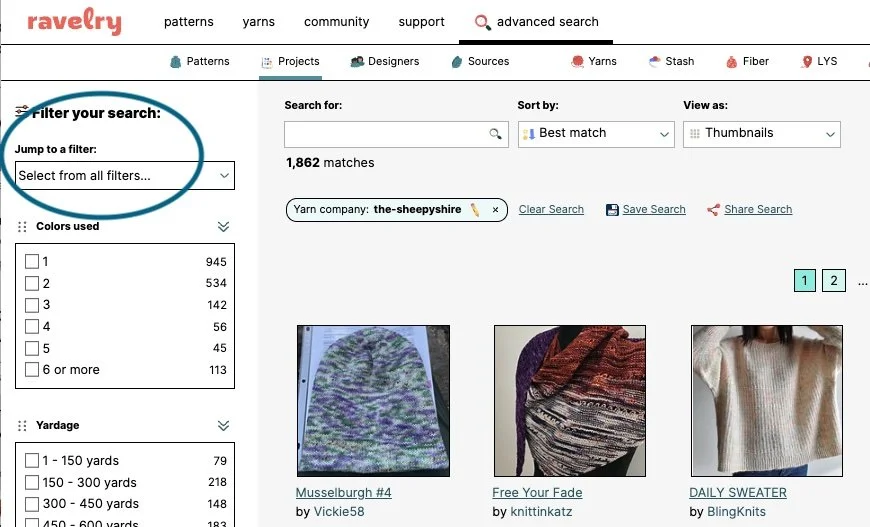Click the Best match sort icon
The image size is (870, 527).
click(529, 134)
